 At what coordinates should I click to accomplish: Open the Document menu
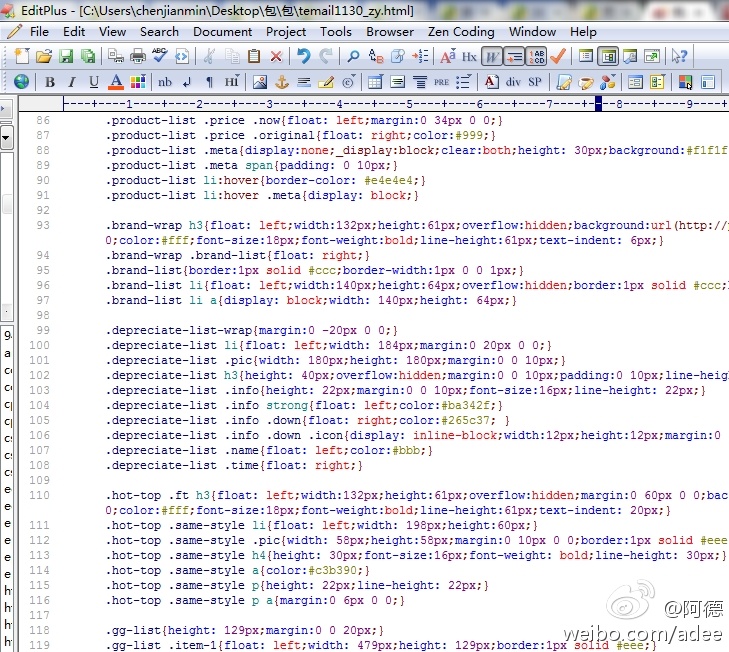point(222,32)
